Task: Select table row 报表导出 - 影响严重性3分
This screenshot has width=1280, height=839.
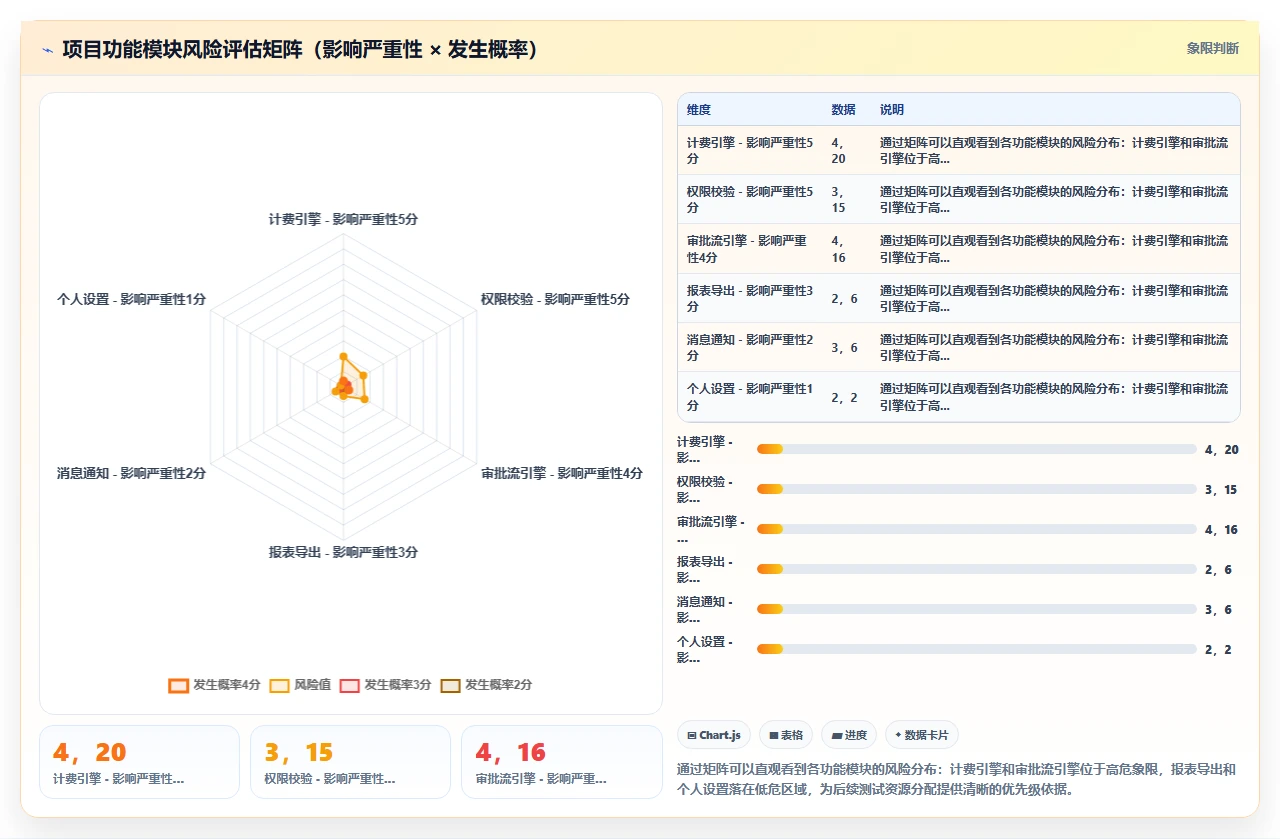Action: [x=958, y=298]
